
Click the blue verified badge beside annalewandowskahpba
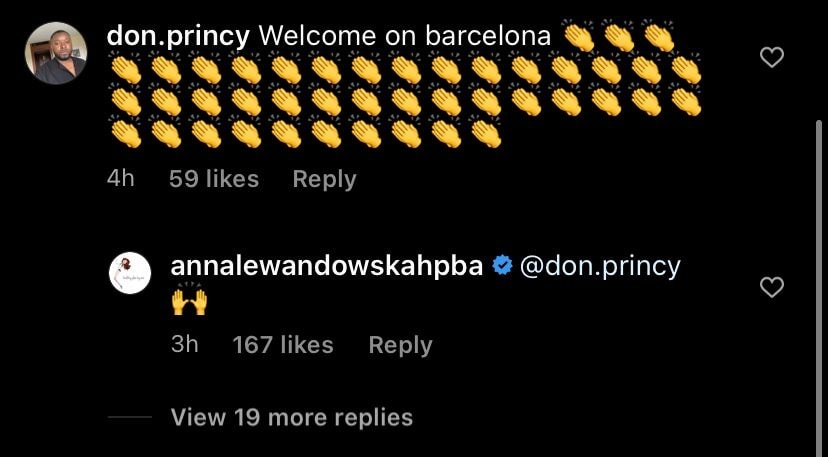click(504, 266)
